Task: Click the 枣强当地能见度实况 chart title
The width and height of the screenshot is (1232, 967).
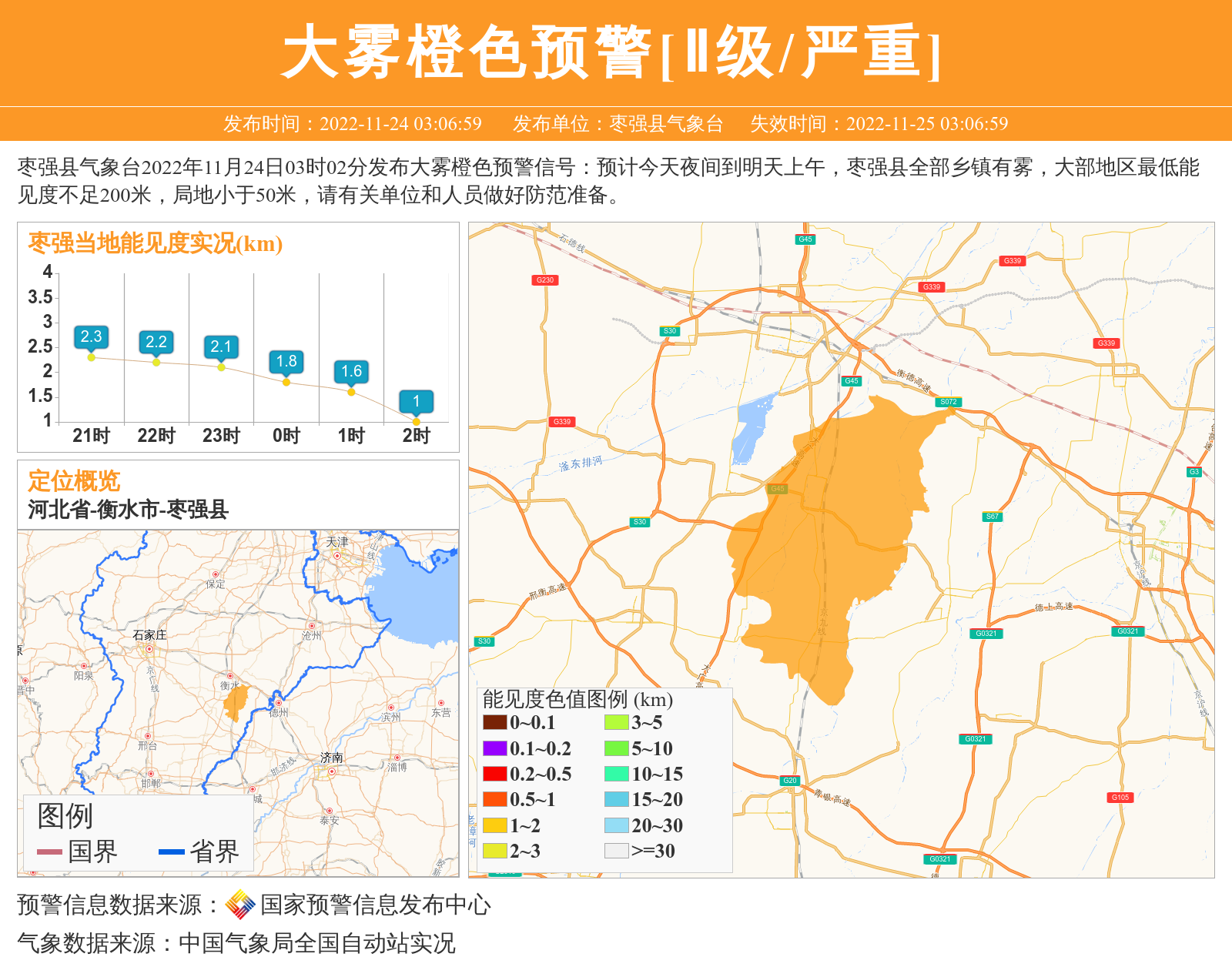Action: coord(156,243)
